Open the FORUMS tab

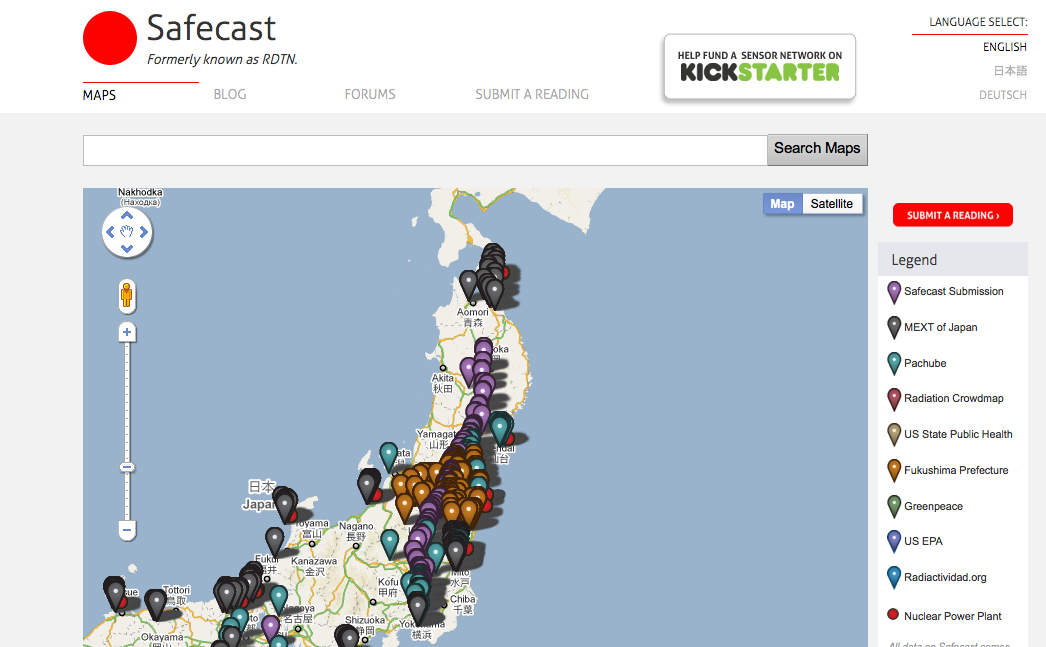click(370, 95)
